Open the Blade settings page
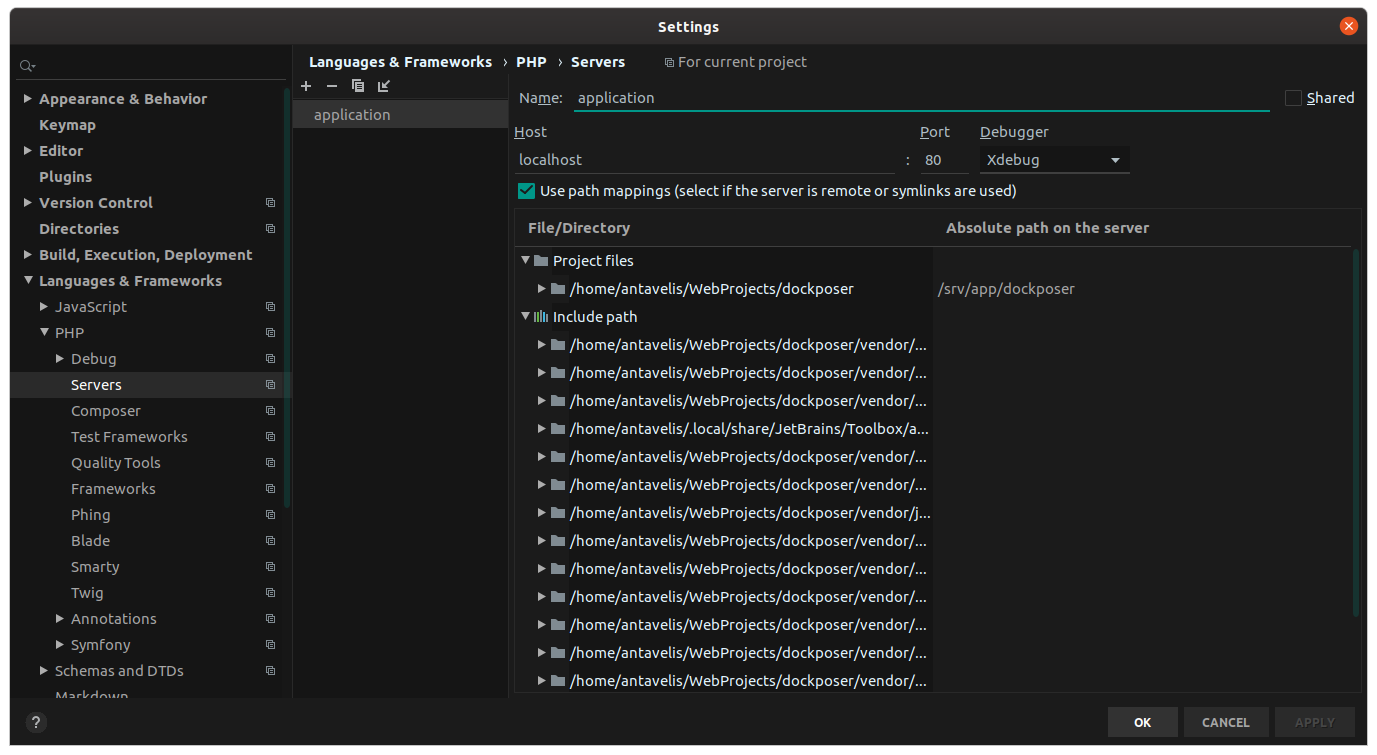Viewport: 1377px width, 755px height. point(90,541)
